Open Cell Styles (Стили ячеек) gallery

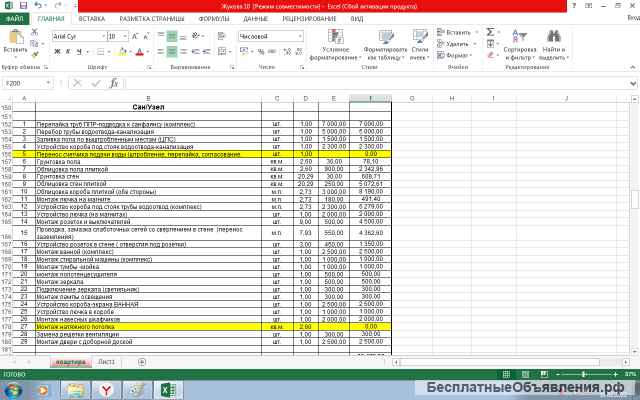pyautogui.click(x=419, y=42)
